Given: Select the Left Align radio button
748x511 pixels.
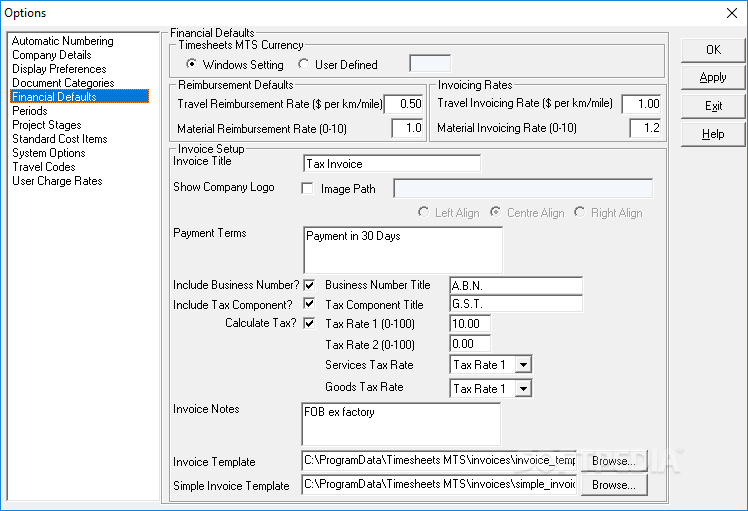Looking at the screenshot, I should coord(423,212).
